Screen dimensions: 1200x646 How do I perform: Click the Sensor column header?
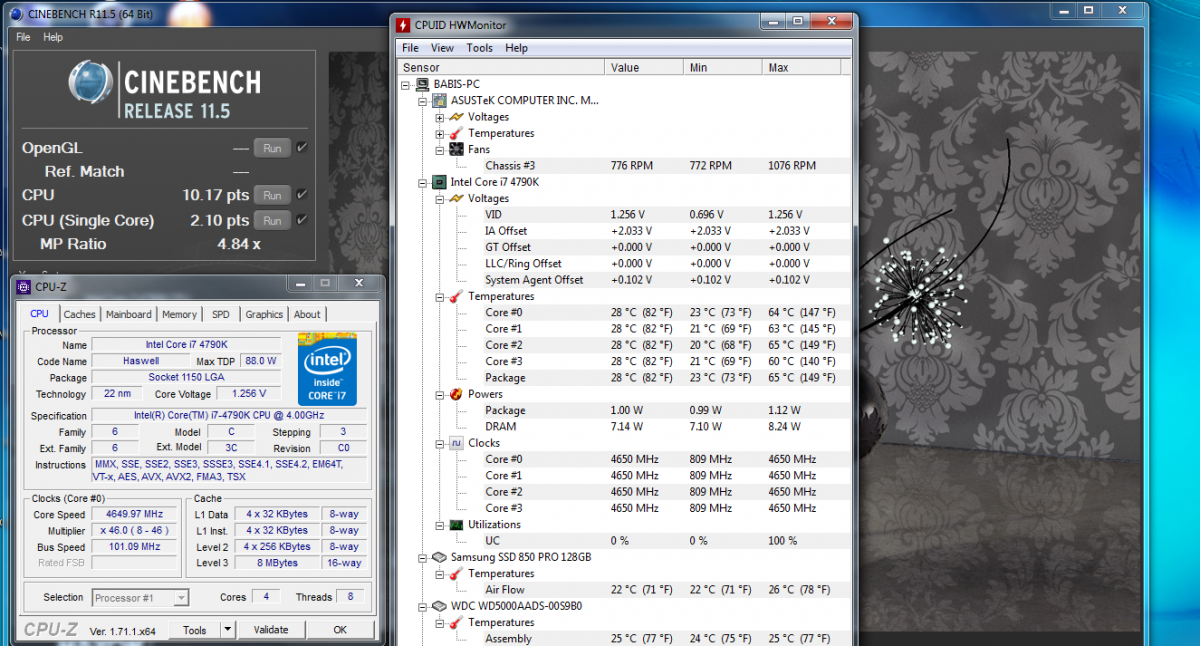501,68
